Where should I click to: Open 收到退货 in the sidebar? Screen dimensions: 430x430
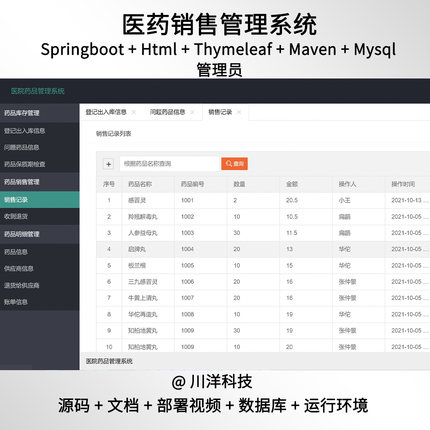(x=40, y=216)
